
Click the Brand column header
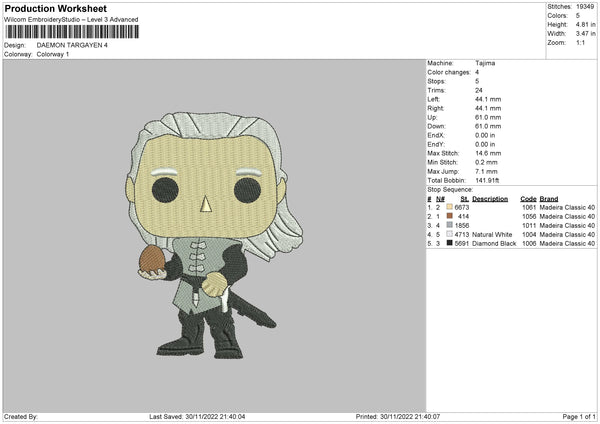pos(549,199)
